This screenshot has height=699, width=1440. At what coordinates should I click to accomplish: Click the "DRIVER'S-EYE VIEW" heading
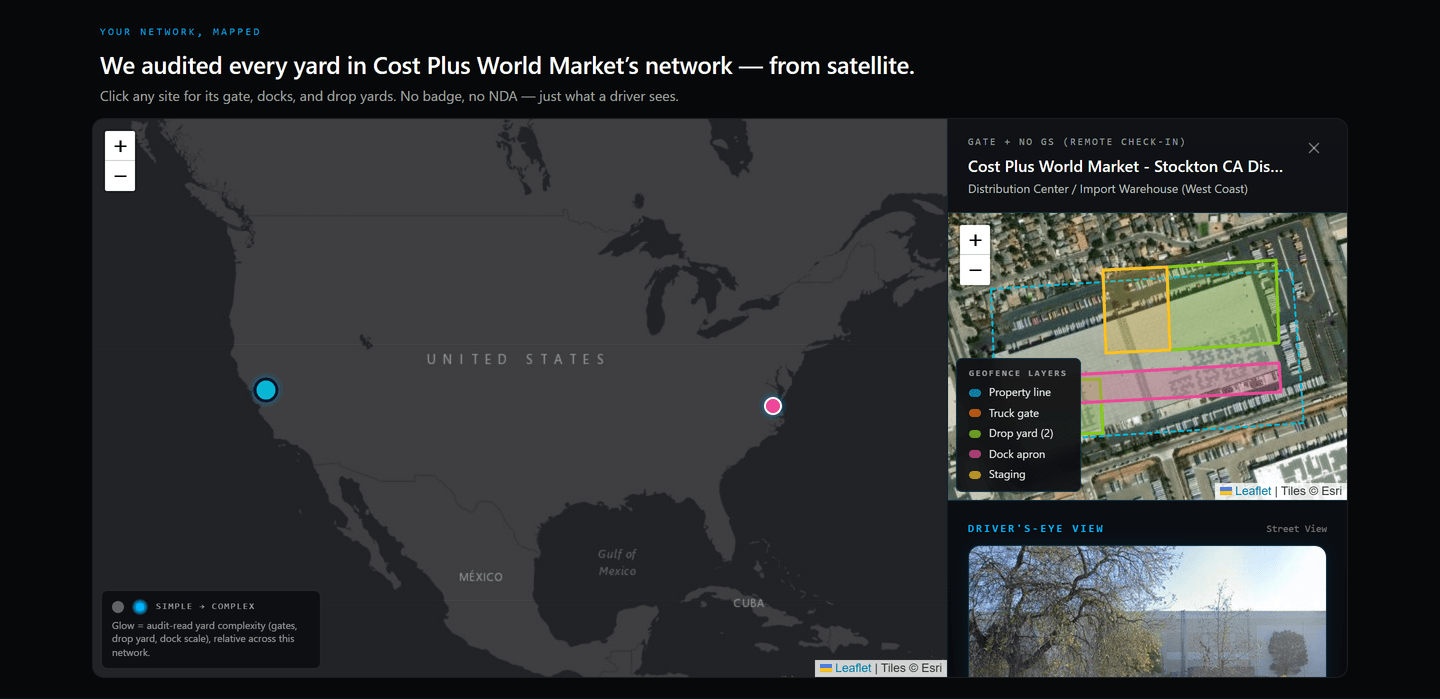[1036, 529]
